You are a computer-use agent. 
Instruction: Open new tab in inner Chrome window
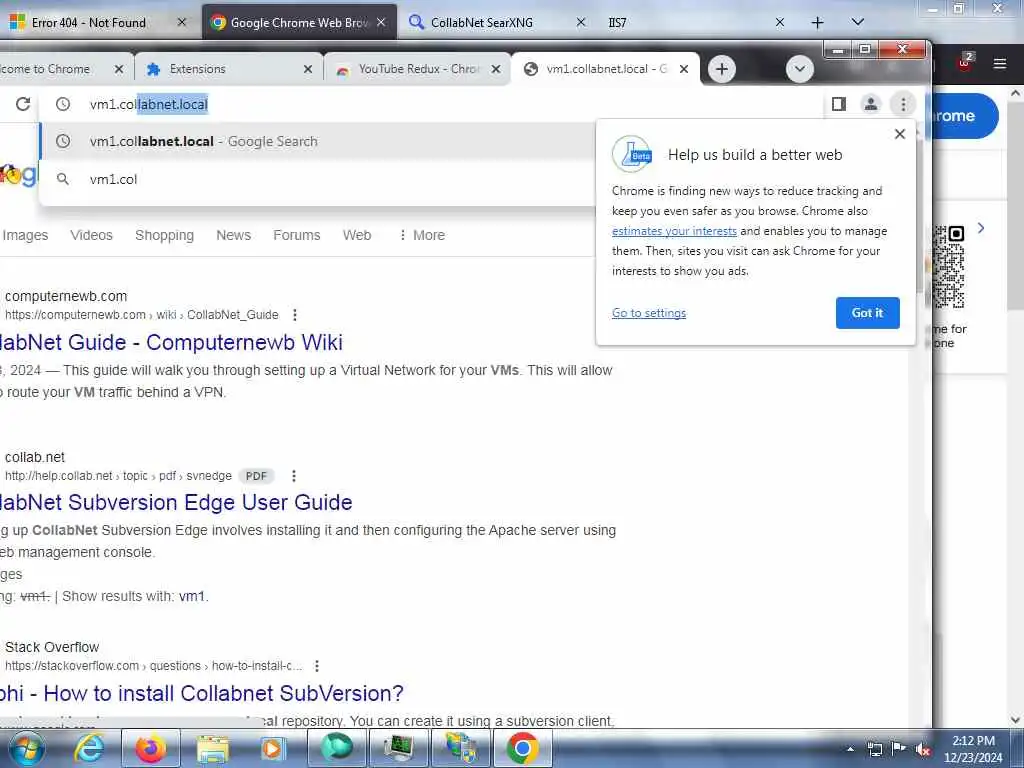tap(722, 69)
